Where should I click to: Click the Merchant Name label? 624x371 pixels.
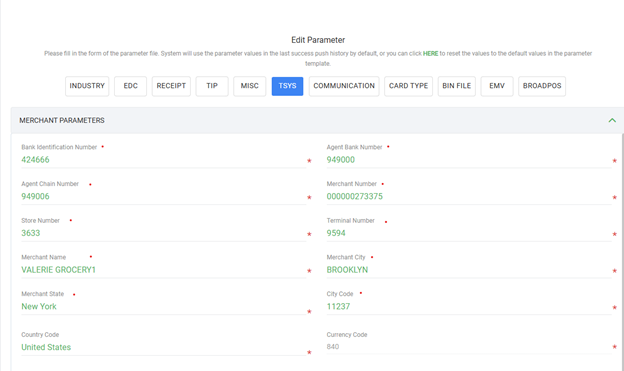point(43,257)
